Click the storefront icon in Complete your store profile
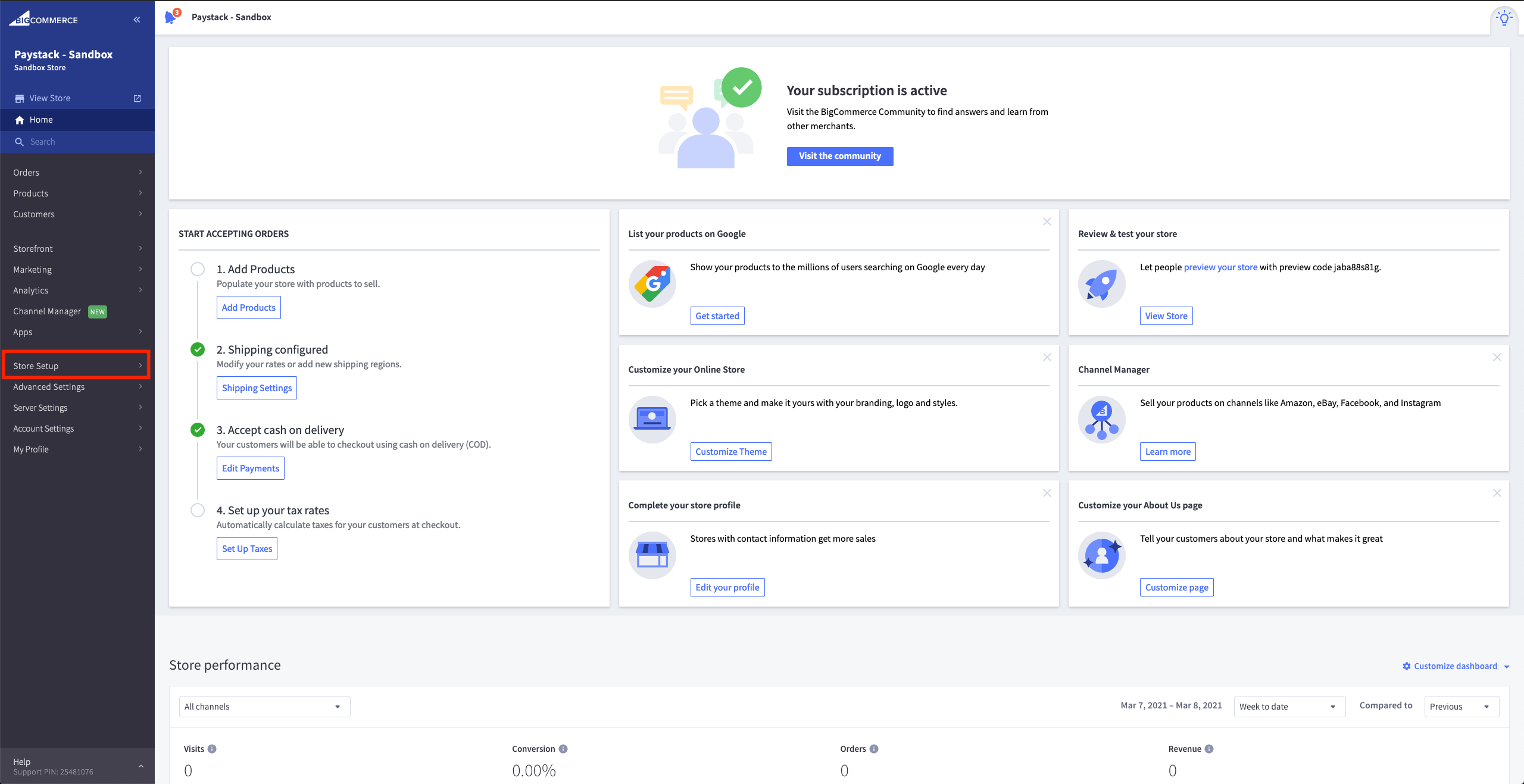 tap(652, 555)
